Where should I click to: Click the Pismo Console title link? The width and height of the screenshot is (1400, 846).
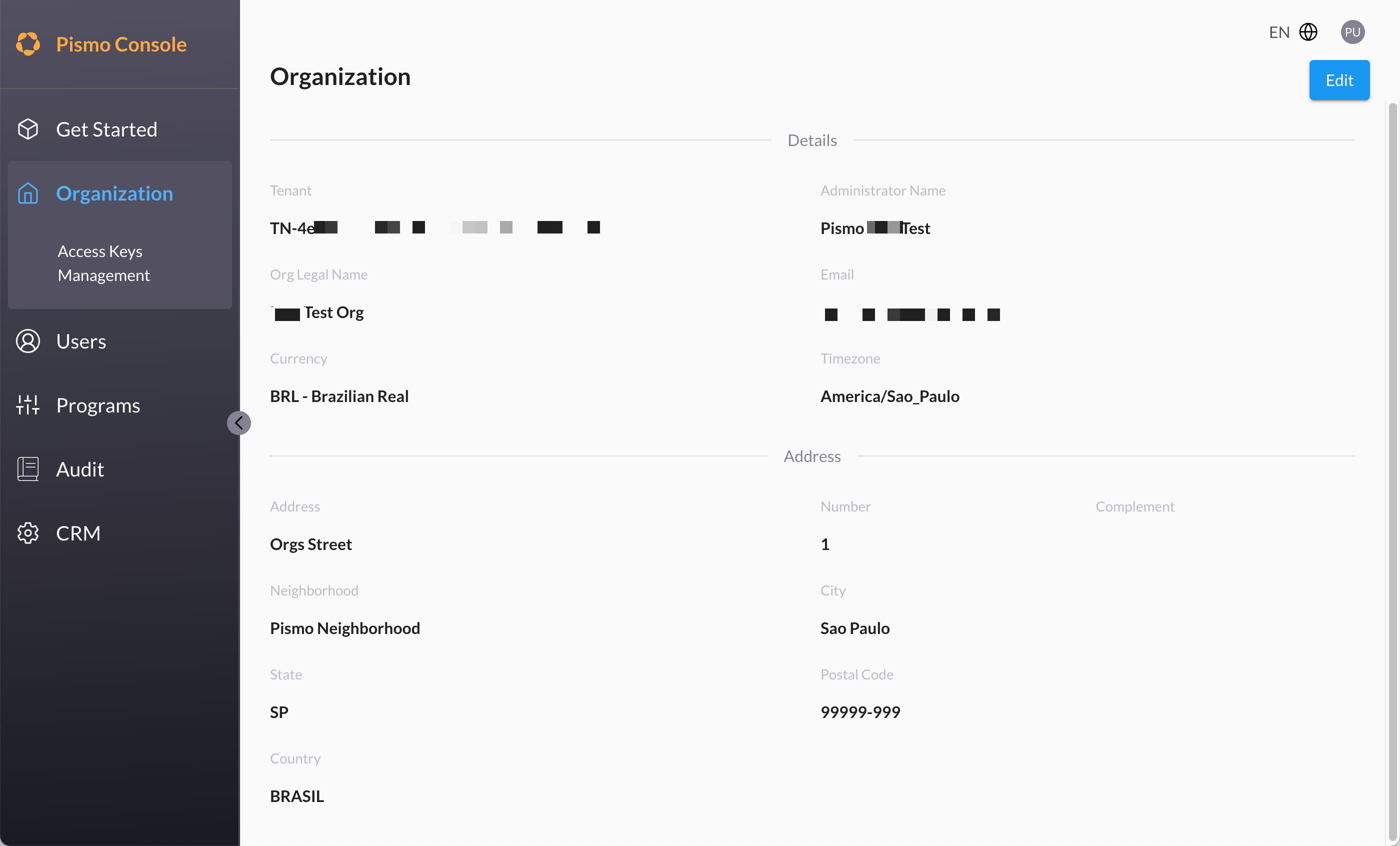pos(121,44)
